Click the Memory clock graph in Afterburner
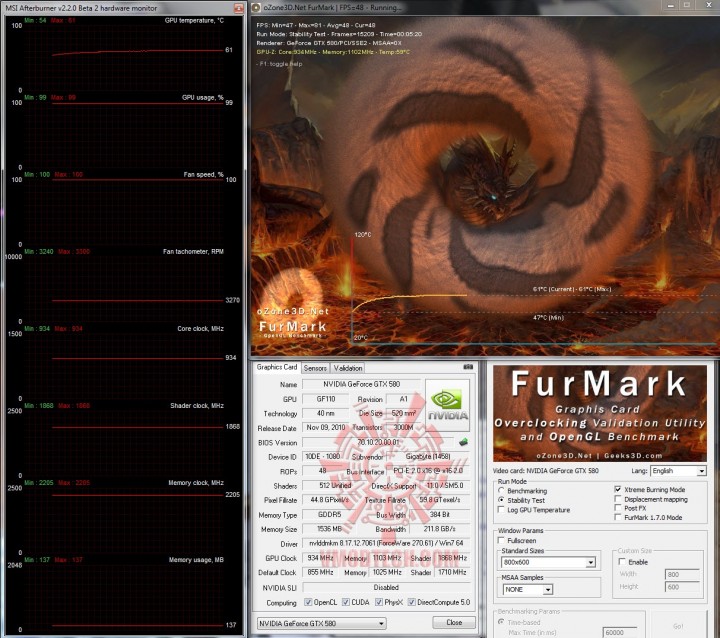 coord(124,517)
